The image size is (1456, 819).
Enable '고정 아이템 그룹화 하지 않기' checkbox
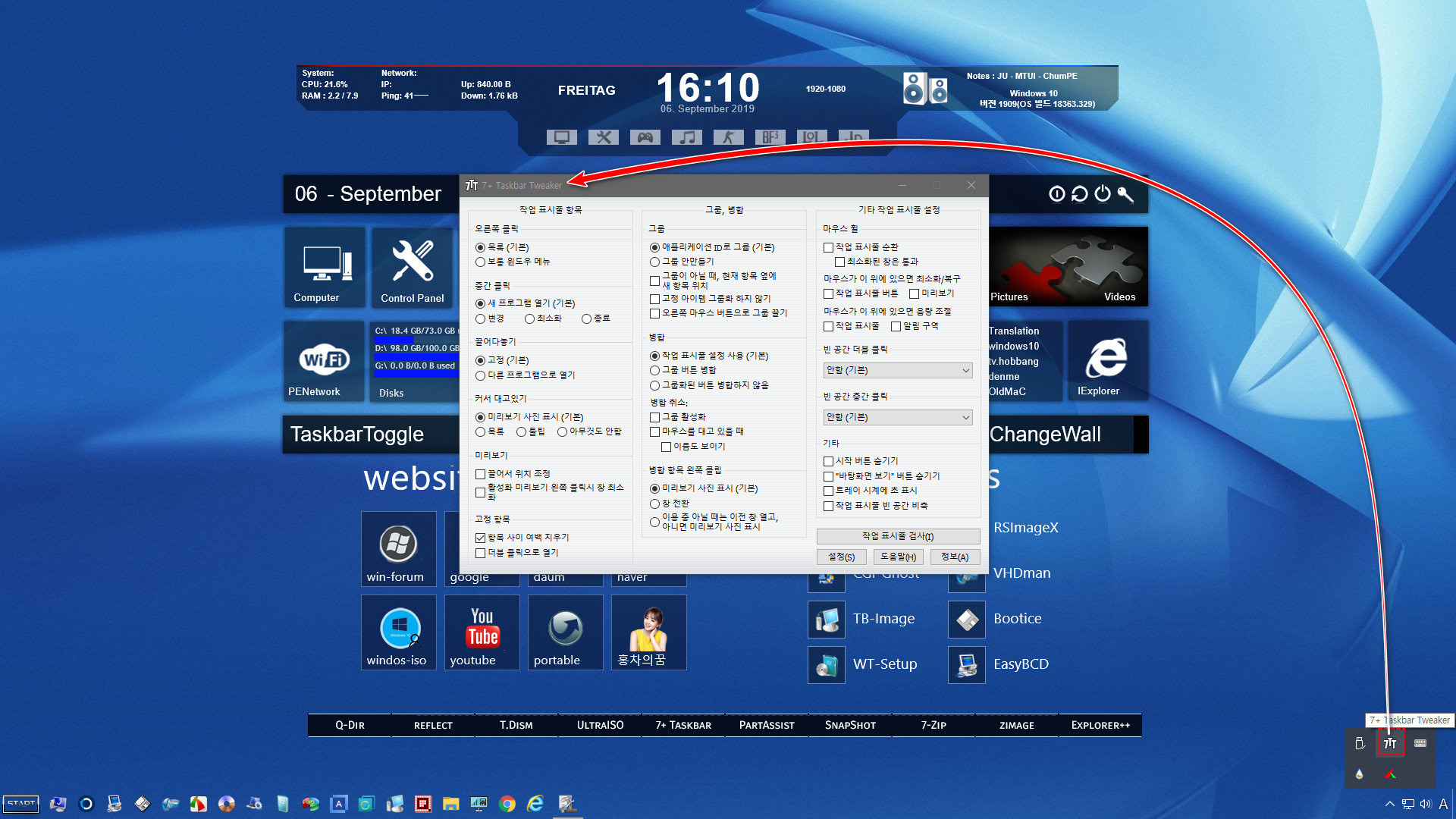654,299
